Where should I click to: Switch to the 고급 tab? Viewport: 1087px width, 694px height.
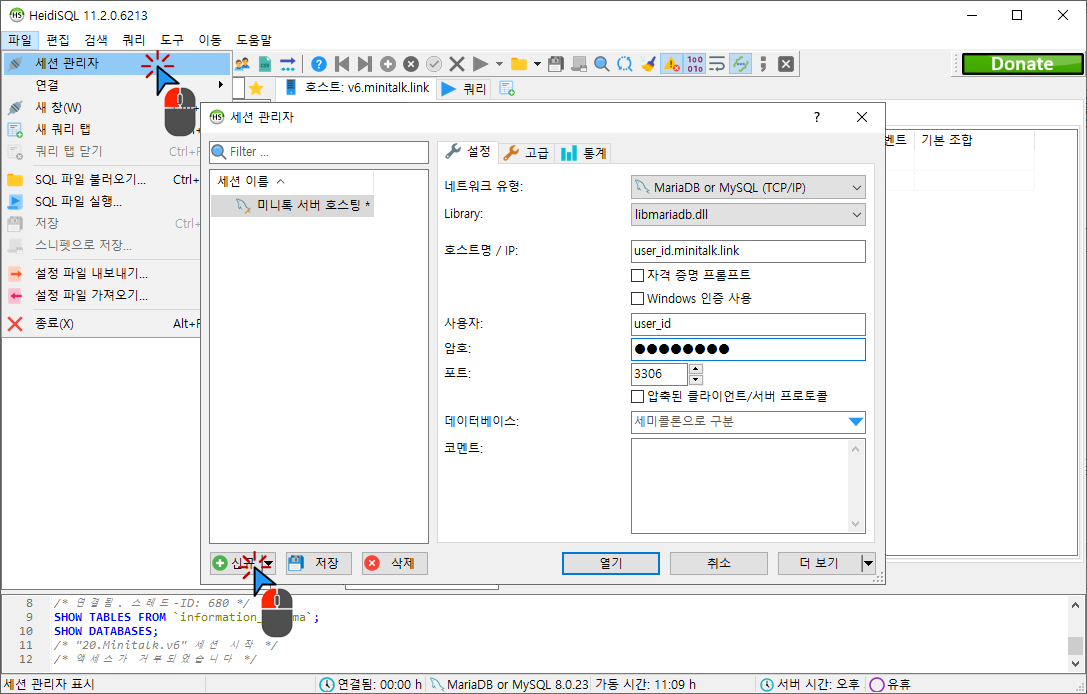click(525, 153)
